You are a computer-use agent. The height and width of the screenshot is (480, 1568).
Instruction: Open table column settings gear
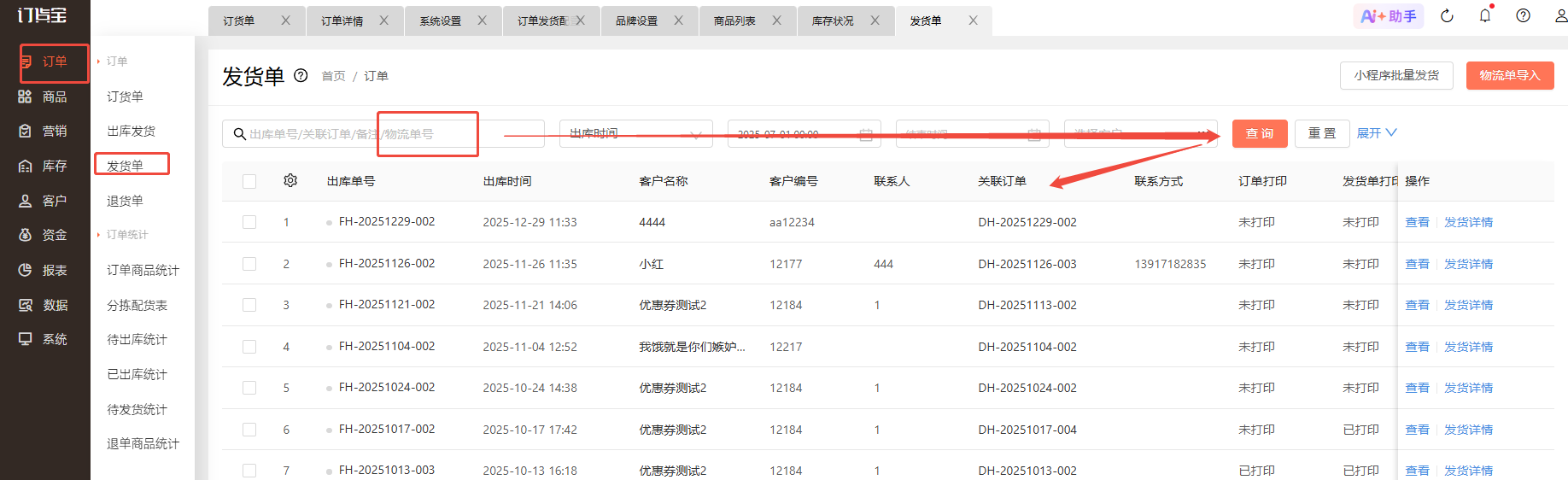(290, 181)
